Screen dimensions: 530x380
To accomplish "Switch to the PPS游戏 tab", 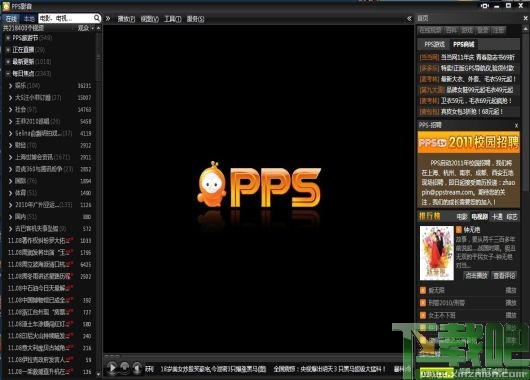I will pyautogui.click(x=434, y=44).
